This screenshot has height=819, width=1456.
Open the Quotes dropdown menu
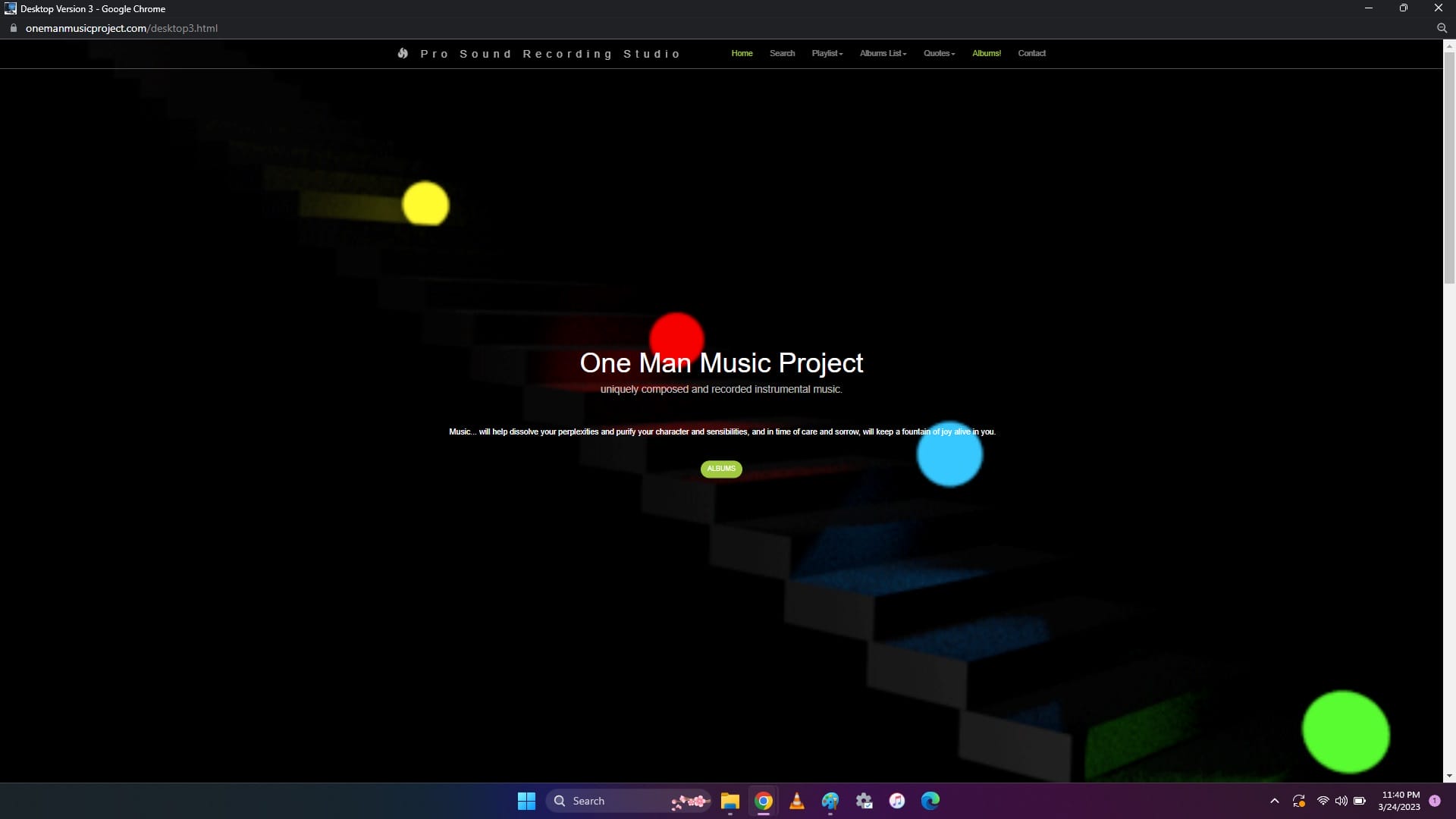pos(939,53)
